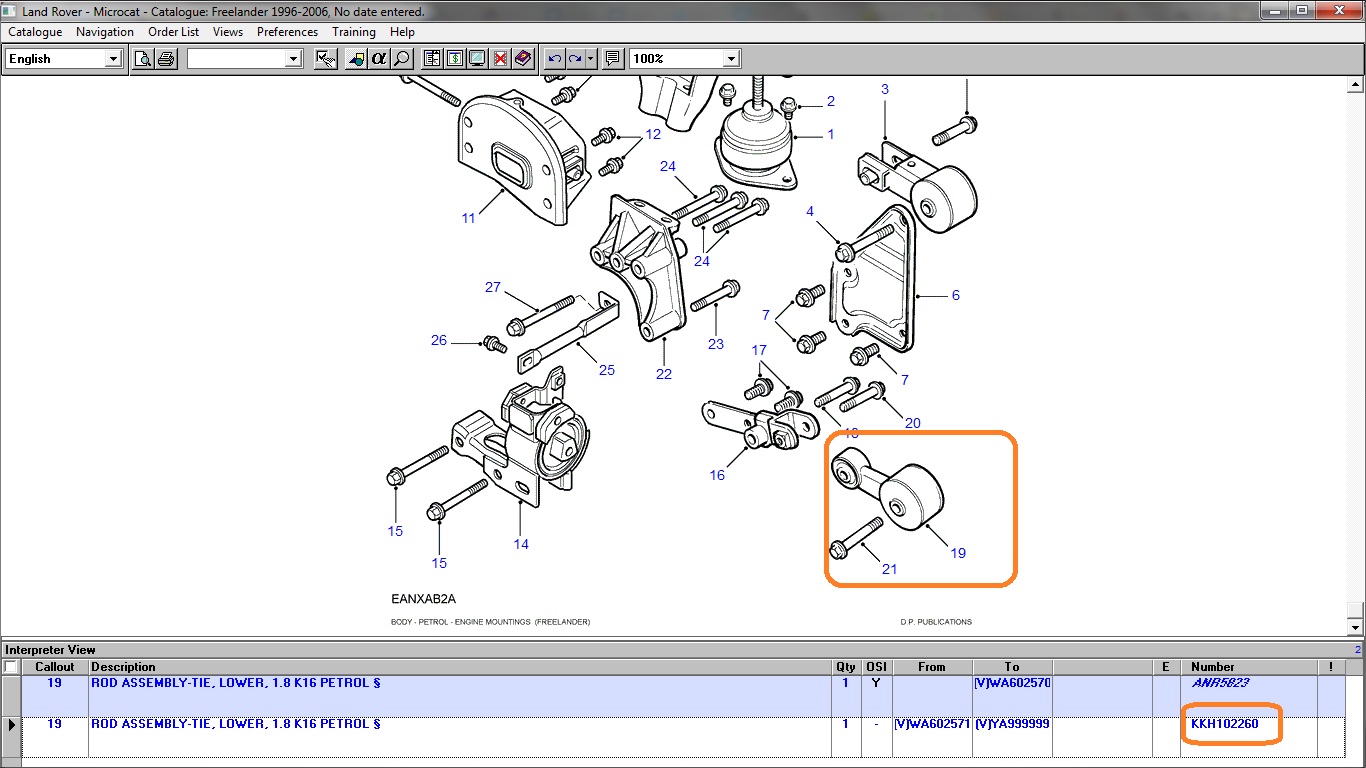The height and width of the screenshot is (768, 1366).
Task: Click the monitor screen toolbar icon
Action: 478,59
